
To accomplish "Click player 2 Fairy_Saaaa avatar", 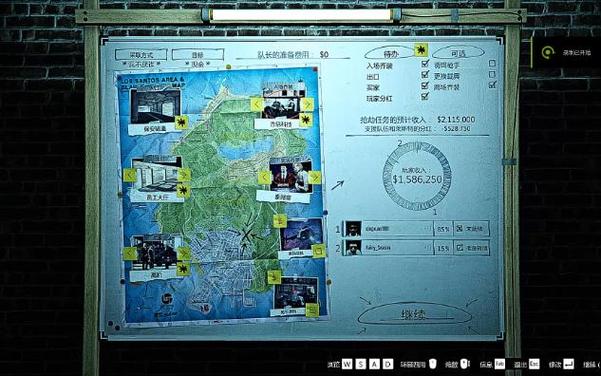I will [x=353, y=248].
